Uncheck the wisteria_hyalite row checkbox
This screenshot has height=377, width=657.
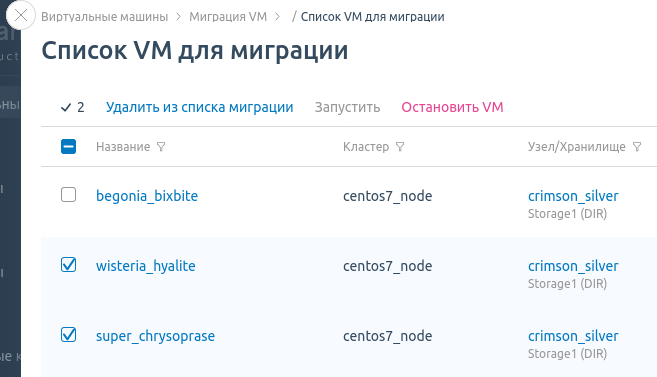(68, 265)
